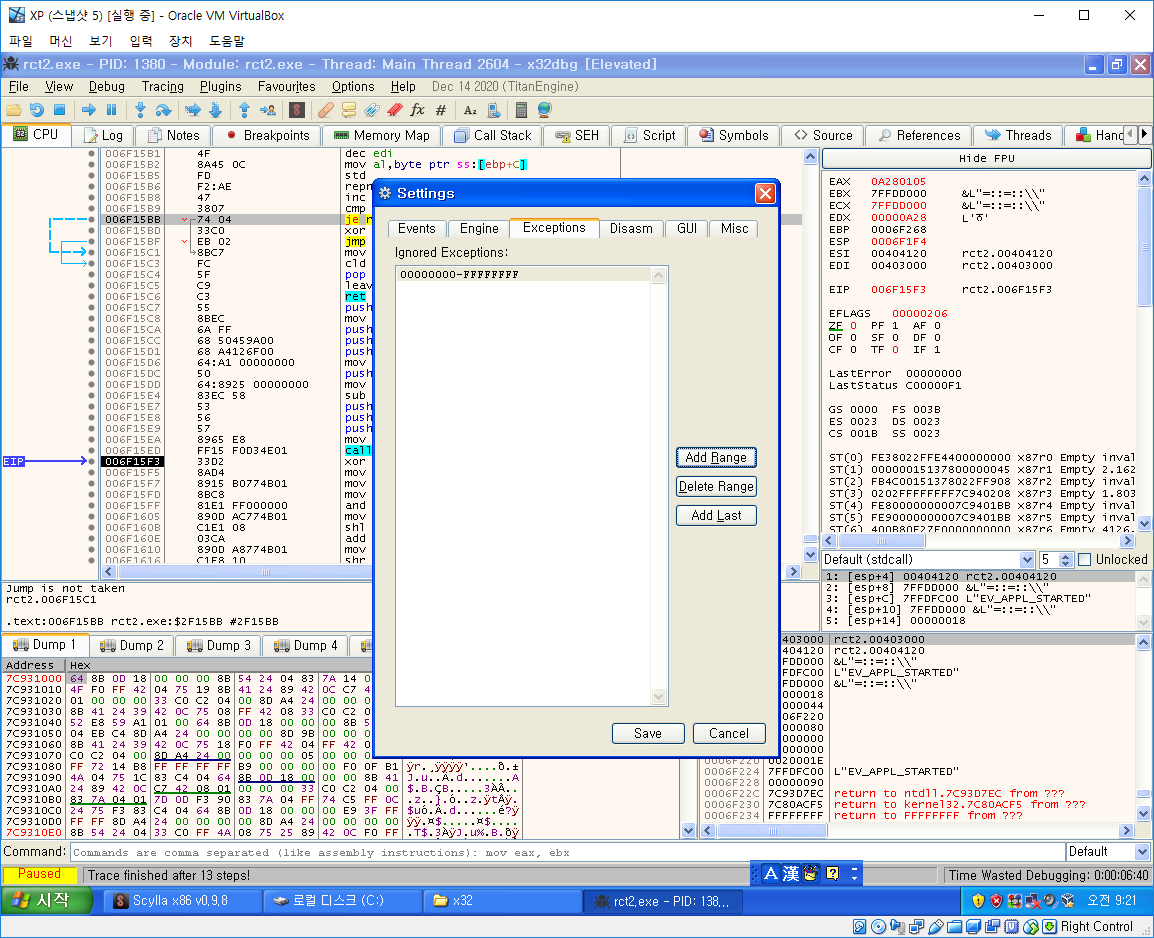Click in the Command input field
Viewport: 1154px width, 938px height.
pos(567,853)
